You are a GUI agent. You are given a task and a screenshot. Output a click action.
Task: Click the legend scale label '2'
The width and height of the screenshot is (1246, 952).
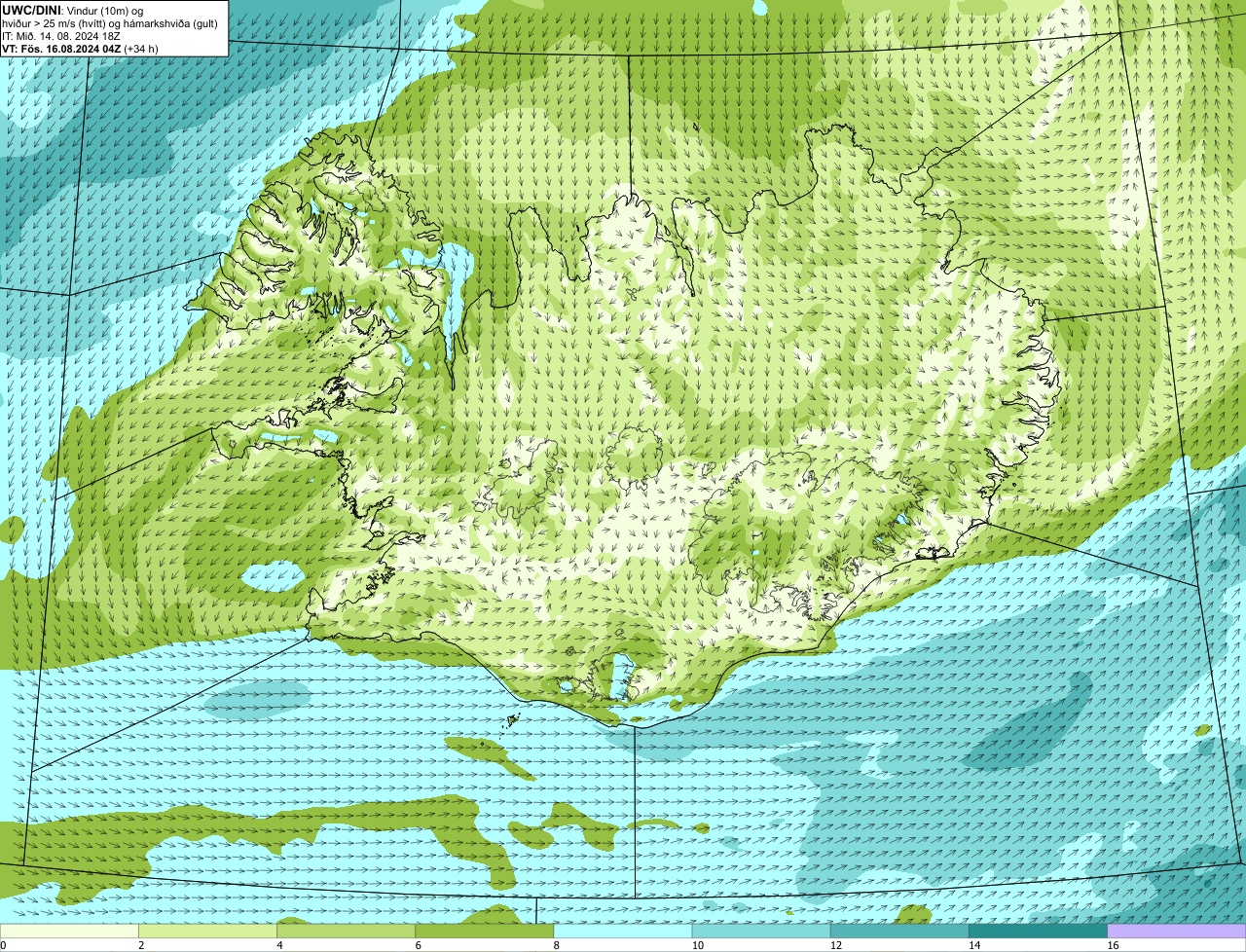pos(141,945)
